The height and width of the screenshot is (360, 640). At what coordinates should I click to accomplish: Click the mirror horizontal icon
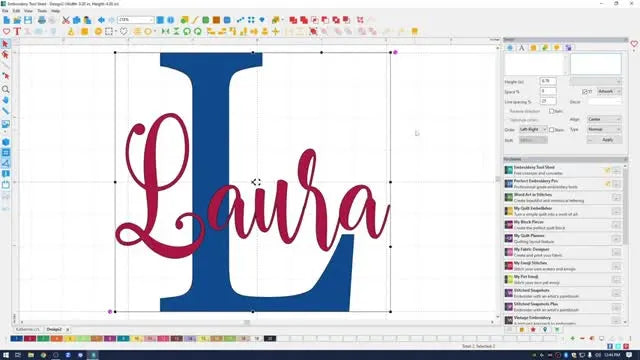165,31
